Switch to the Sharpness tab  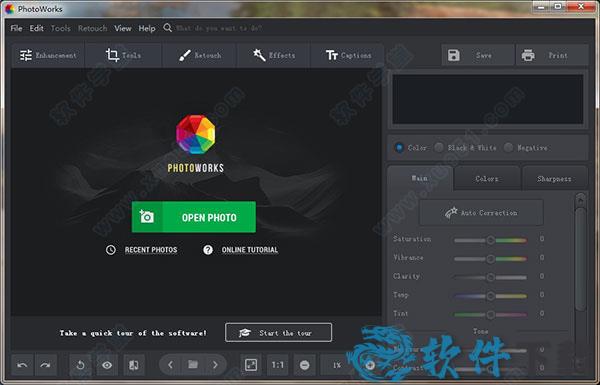[x=554, y=179]
